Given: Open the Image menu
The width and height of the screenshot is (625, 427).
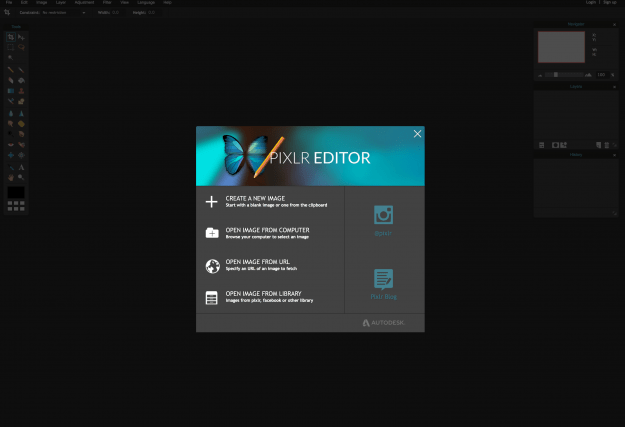Looking at the screenshot, I should (41, 2).
